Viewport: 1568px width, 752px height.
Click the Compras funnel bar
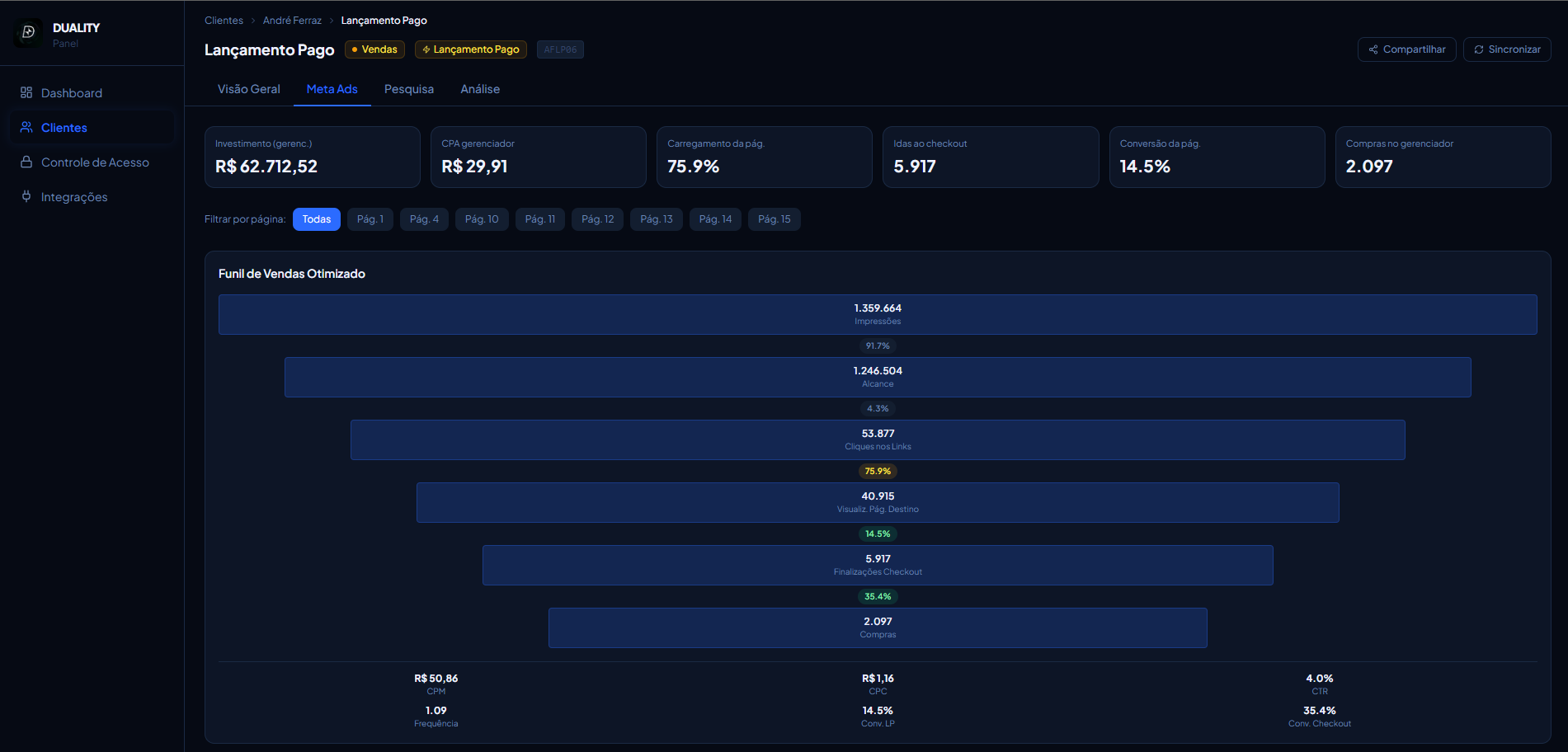(x=878, y=627)
